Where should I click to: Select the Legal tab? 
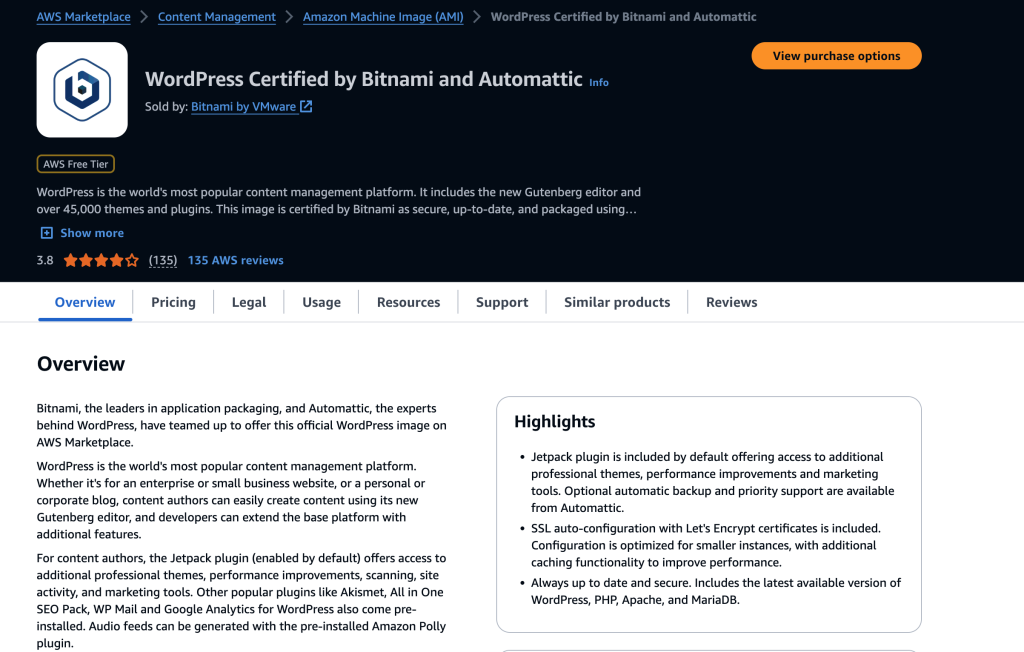coord(248,302)
